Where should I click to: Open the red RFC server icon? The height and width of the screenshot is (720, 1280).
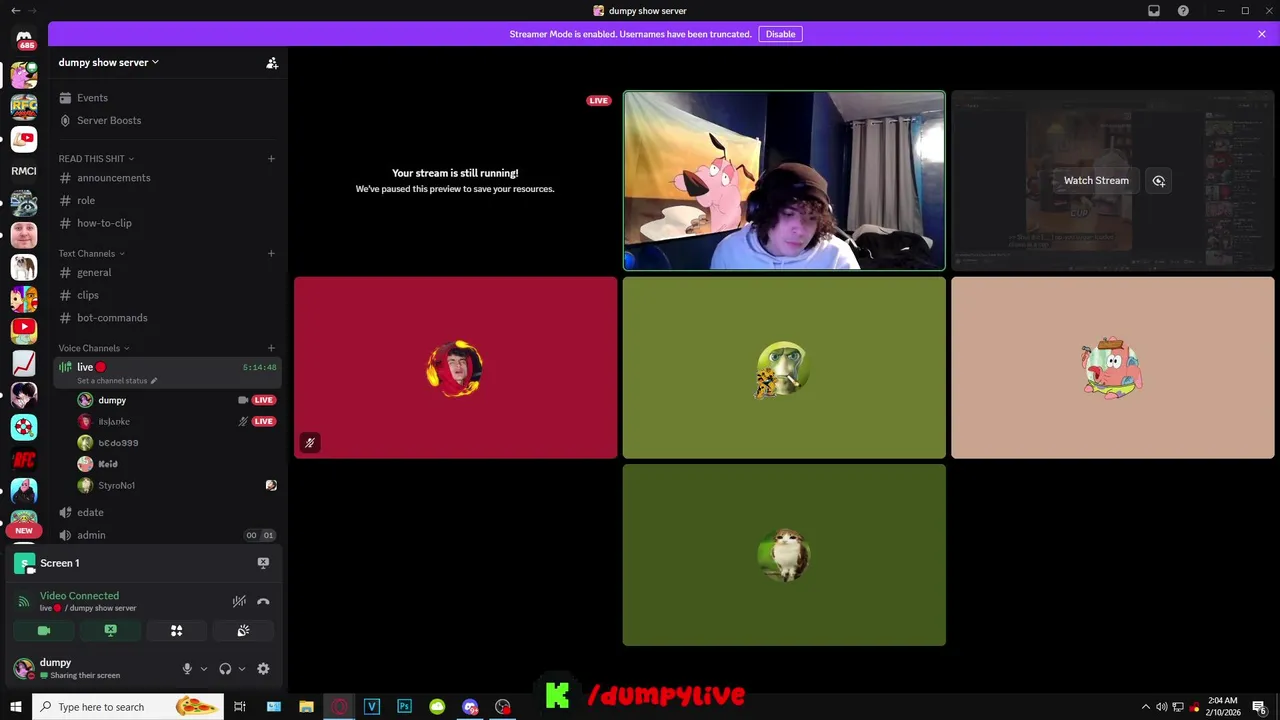click(x=24, y=460)
